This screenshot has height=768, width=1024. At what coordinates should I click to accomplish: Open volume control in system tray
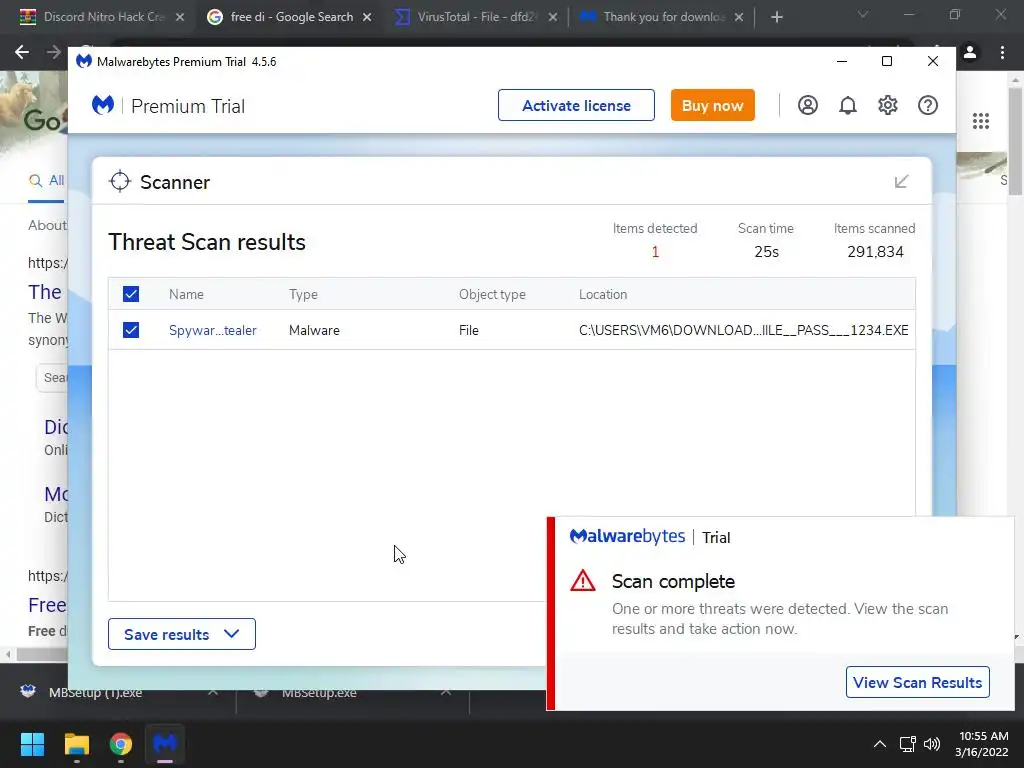932,744
